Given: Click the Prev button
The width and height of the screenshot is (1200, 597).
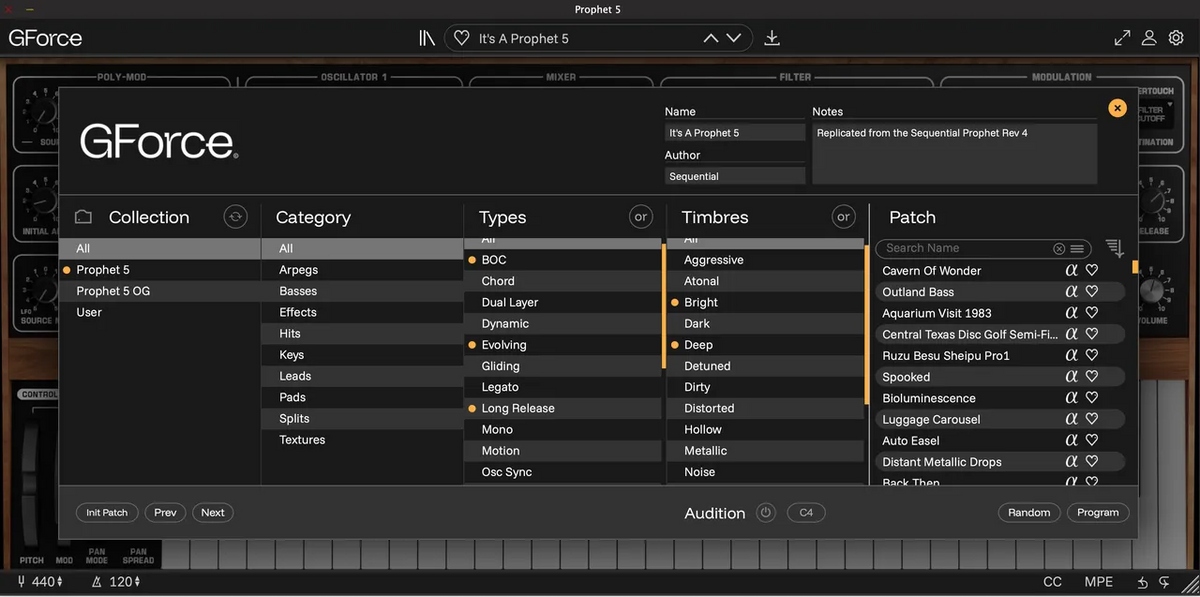Looking at the screenshot, I should (165, 512).
